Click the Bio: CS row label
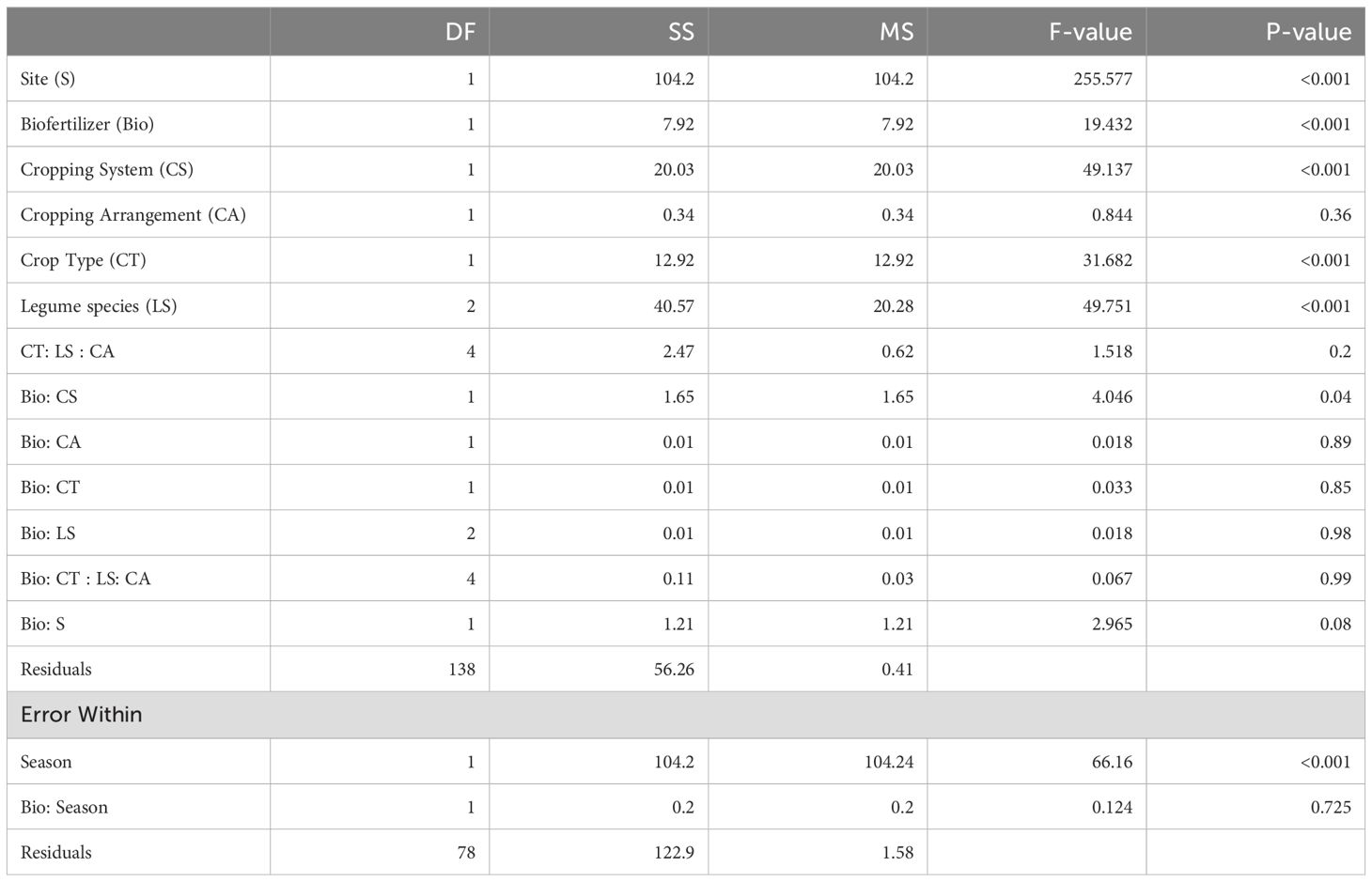Viewport: 1372px width, 882px height. (49, 396)
